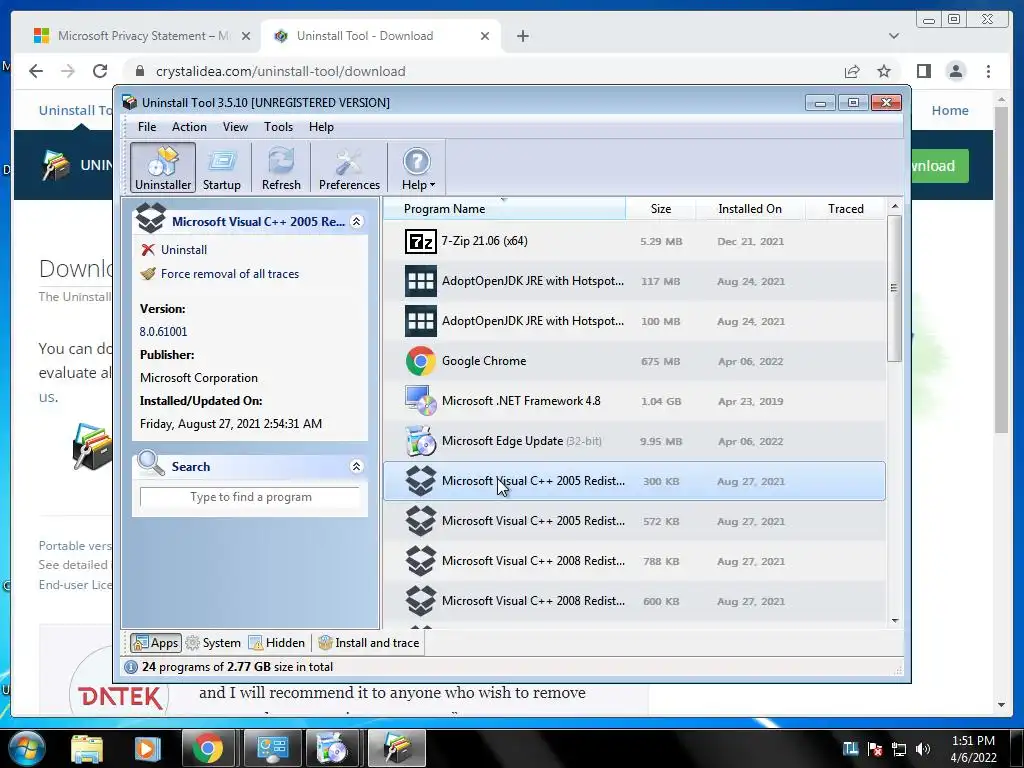
Task: Click the status bar info icon
Action: pyautogui.click(x=131, y=667)
